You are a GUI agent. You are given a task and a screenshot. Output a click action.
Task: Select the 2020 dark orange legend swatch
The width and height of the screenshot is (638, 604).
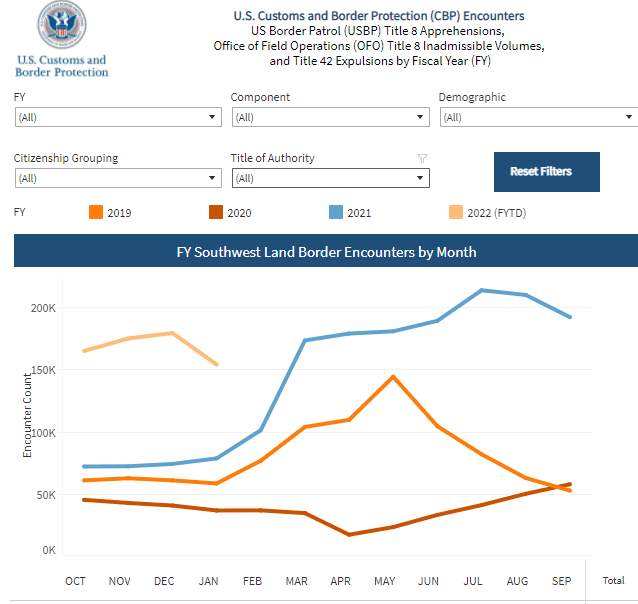216,212
